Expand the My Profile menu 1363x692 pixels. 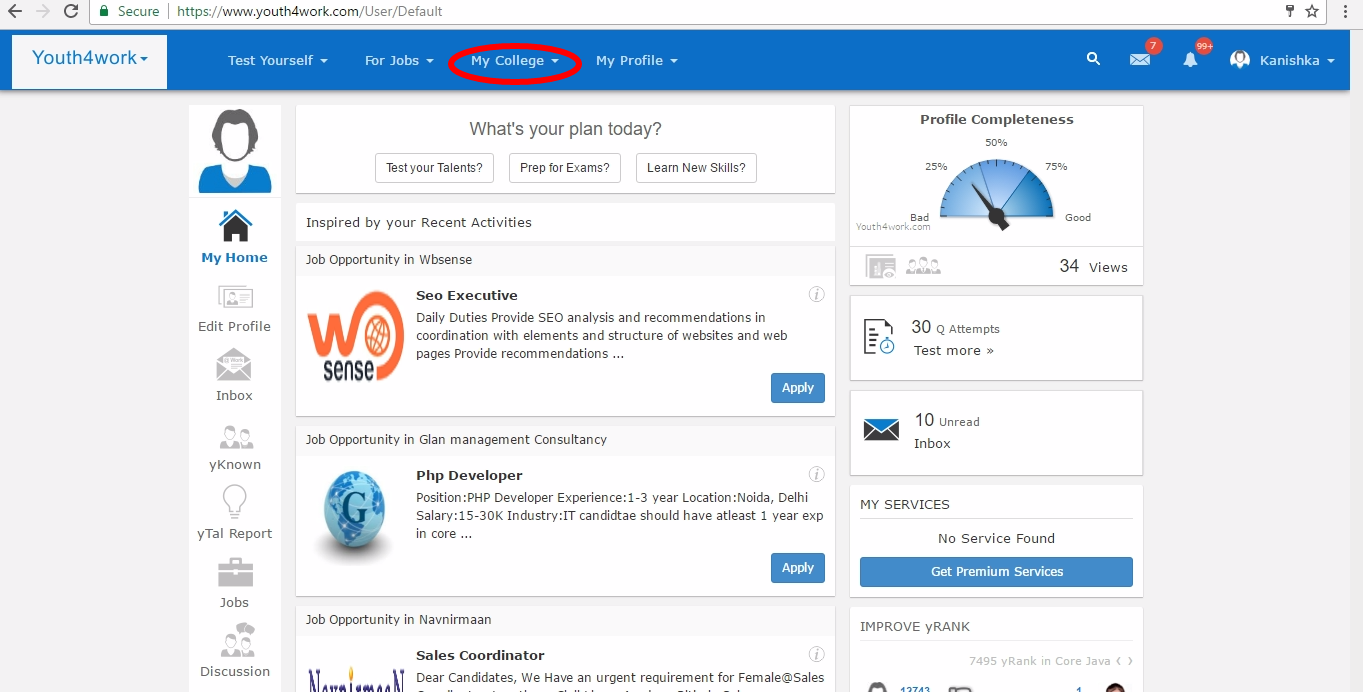coord(637,60)
